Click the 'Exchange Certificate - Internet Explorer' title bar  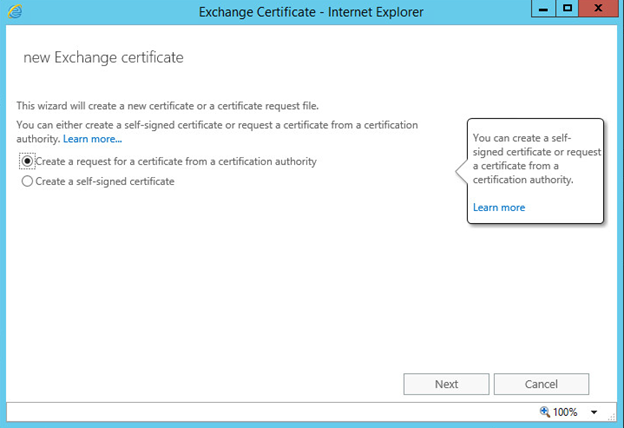311,12
